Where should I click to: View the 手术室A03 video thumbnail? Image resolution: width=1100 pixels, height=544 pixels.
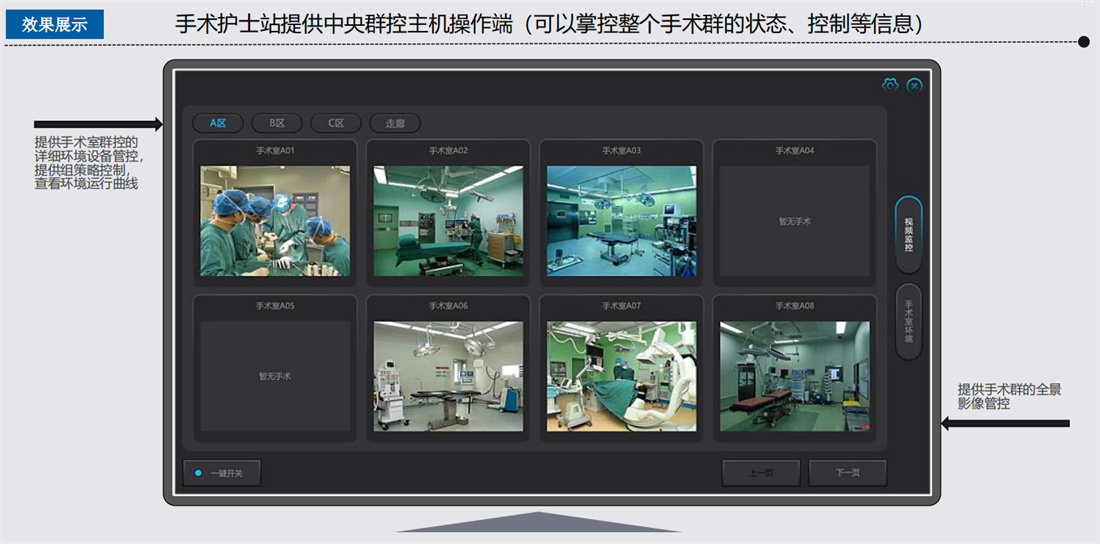pos(621,220)
